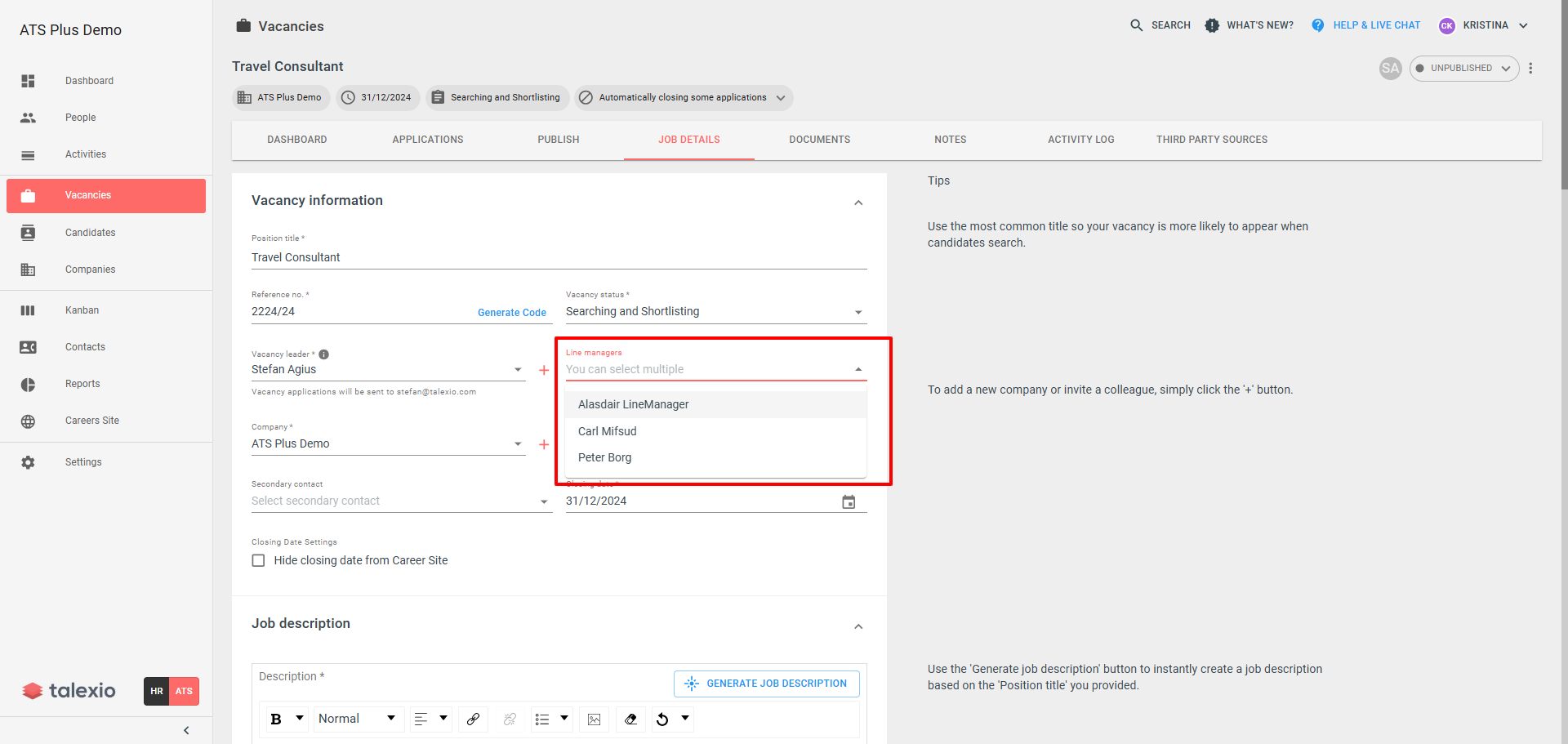Viewport: 1568px width, 744px height.
Task: Click the SA avatar circle
Action: pos(1390,69)
